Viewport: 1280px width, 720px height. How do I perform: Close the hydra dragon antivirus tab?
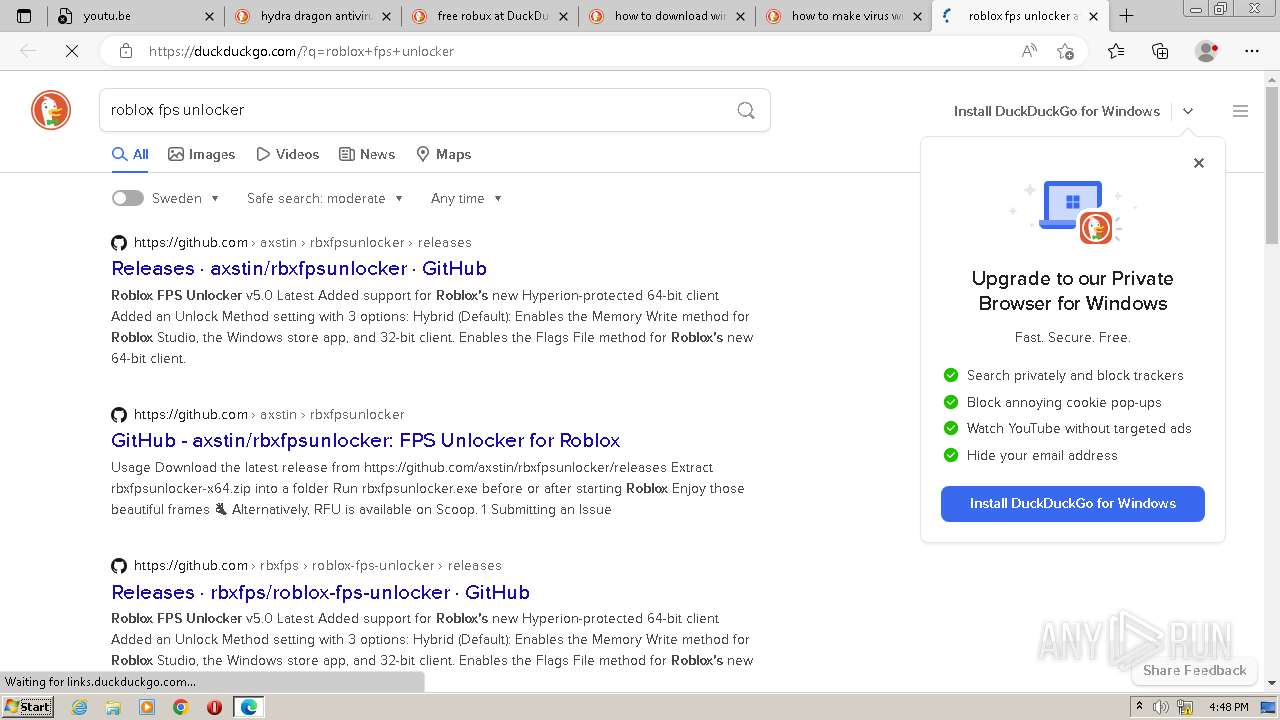point(386,16)
